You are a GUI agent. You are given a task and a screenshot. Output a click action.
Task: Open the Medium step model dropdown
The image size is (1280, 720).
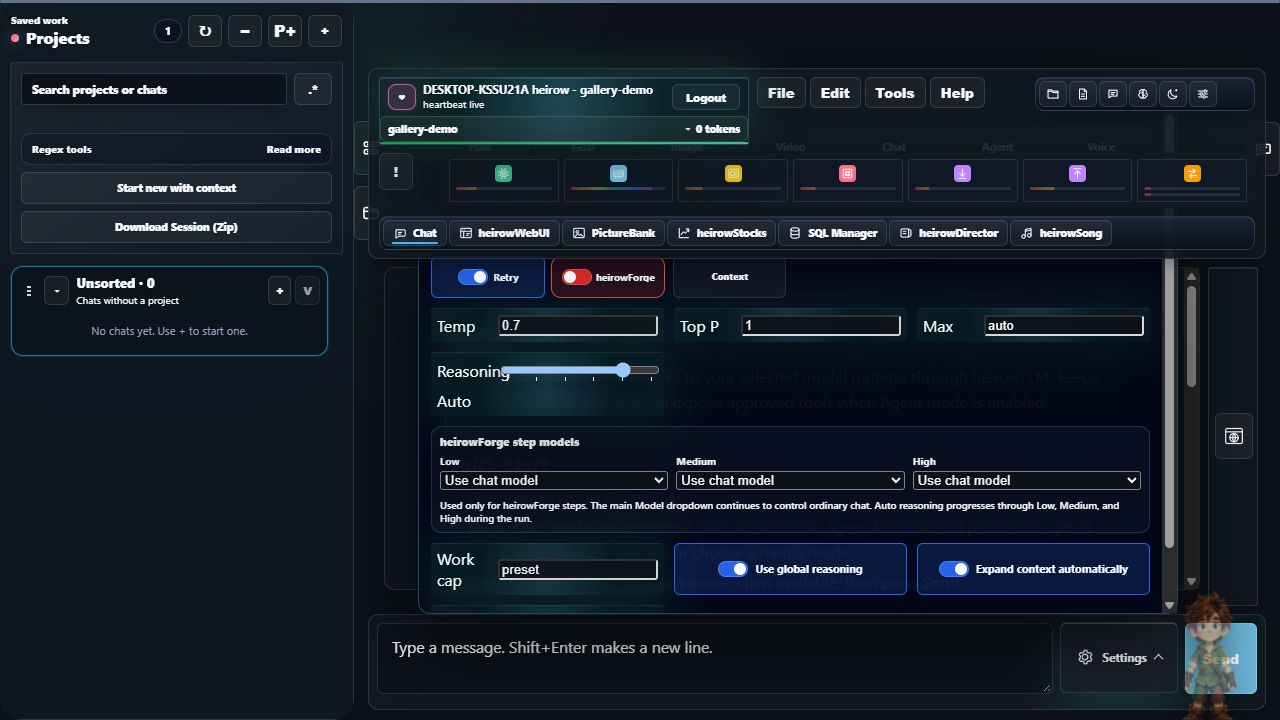tap(790, 480)
